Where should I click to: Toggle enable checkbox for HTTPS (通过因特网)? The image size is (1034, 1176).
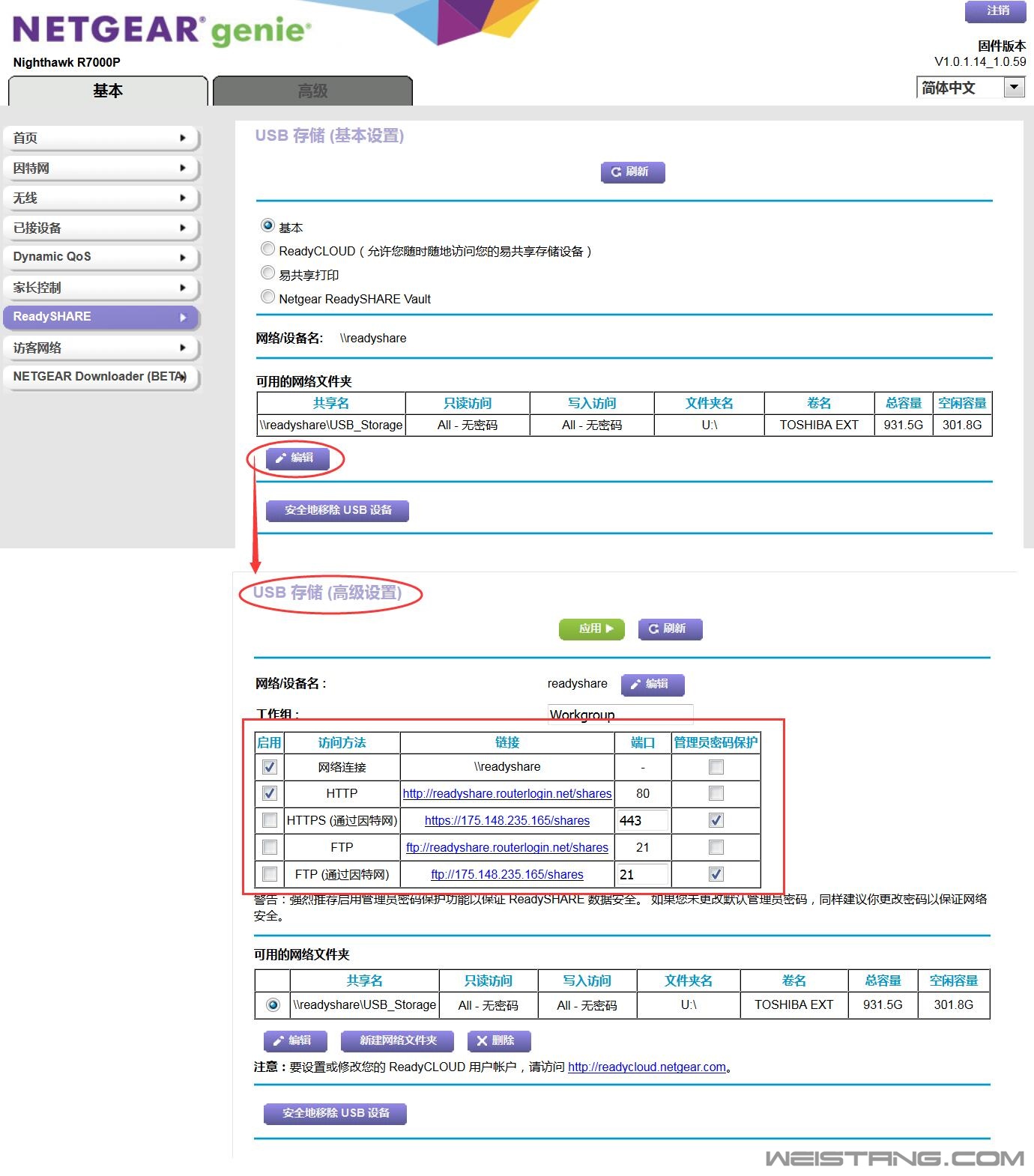[270, 820]
